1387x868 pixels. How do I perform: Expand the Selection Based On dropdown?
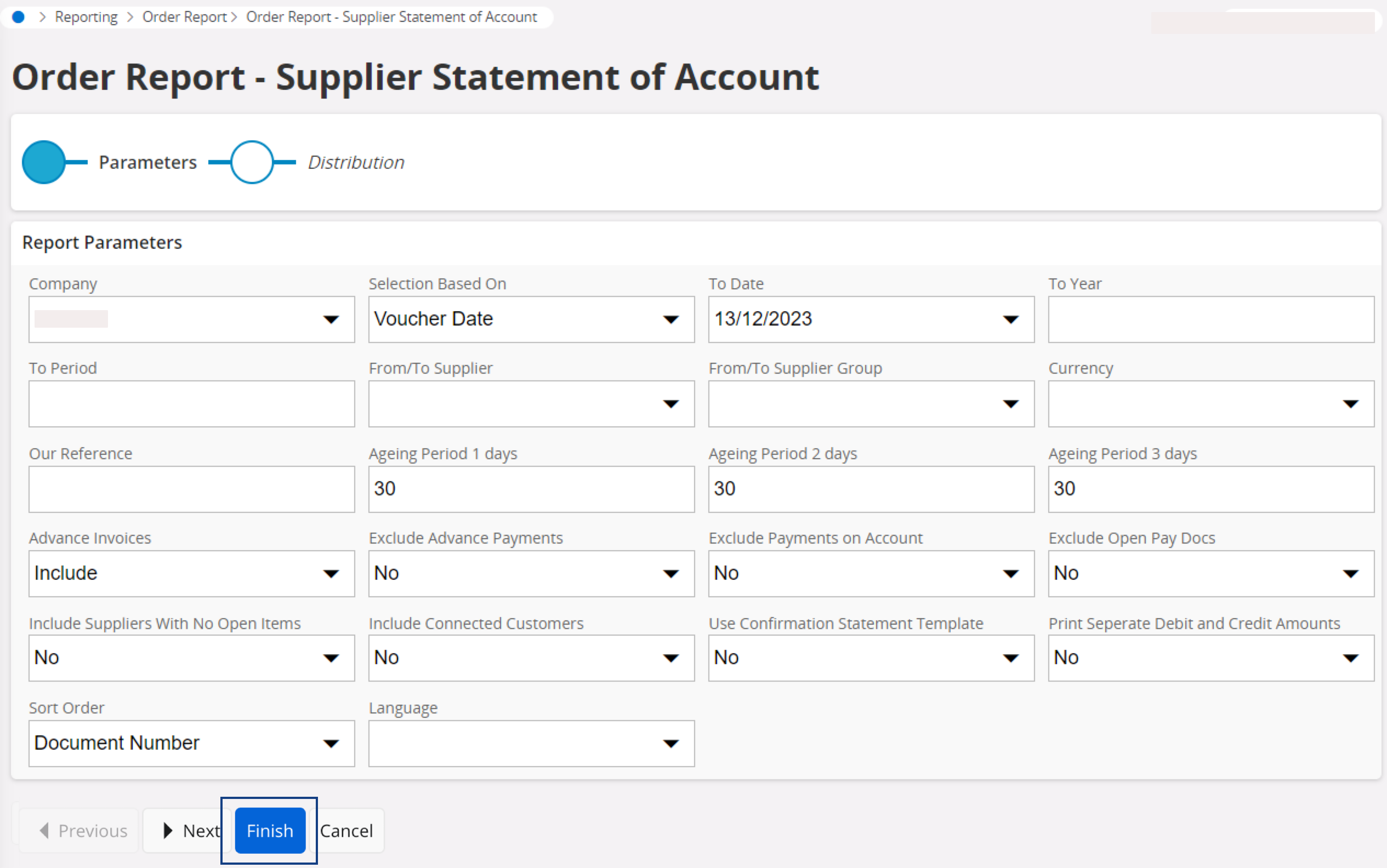tap(670, 319)
